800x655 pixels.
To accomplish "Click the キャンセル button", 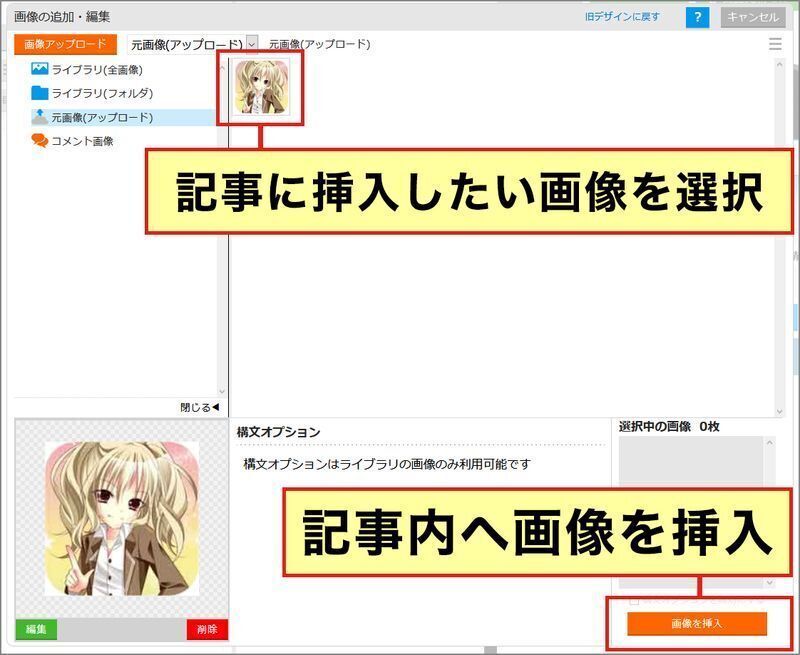I will click(753, 17).
